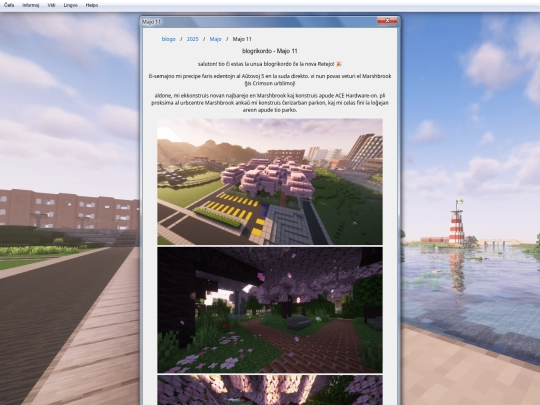Go to the 2025 breadcrumb link

click(x=193, y=39)
